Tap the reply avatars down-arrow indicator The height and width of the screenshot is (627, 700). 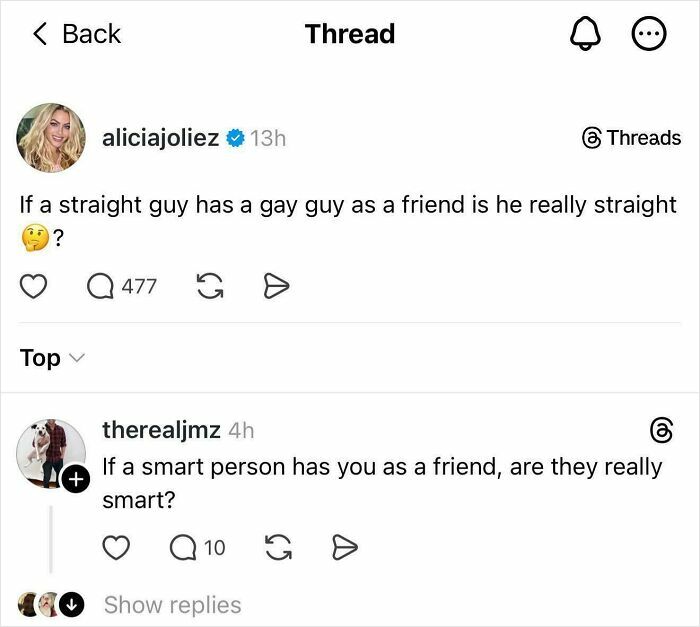(x=73, y=605)
